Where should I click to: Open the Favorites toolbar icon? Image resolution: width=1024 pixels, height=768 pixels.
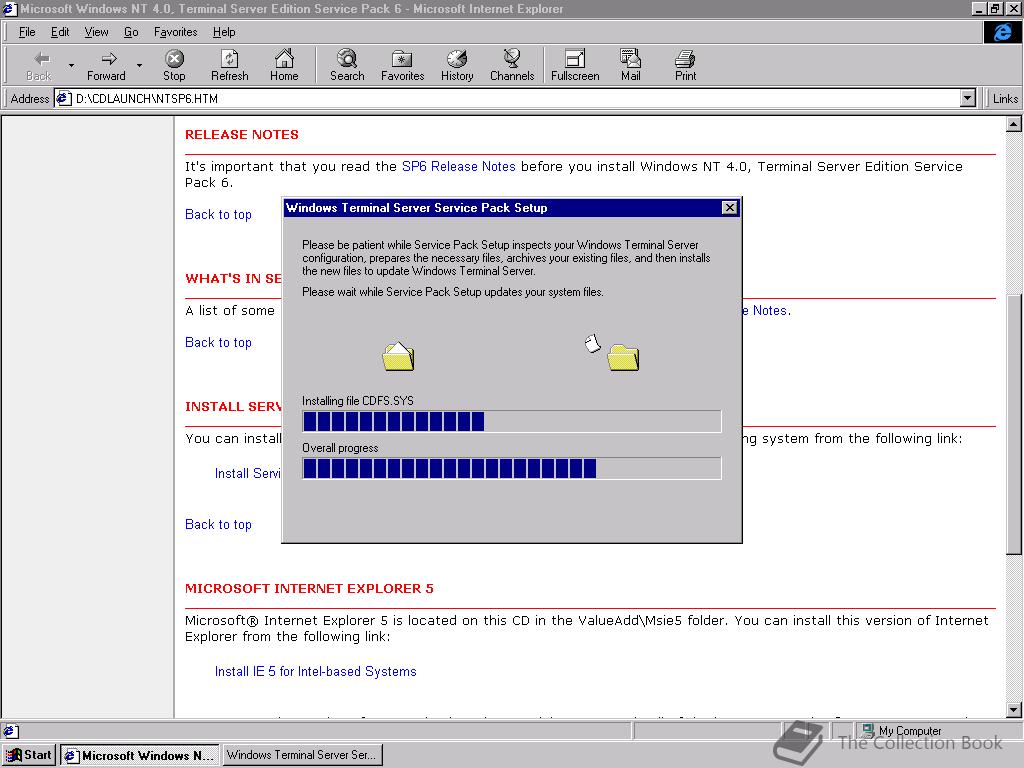tap(402, 59)
